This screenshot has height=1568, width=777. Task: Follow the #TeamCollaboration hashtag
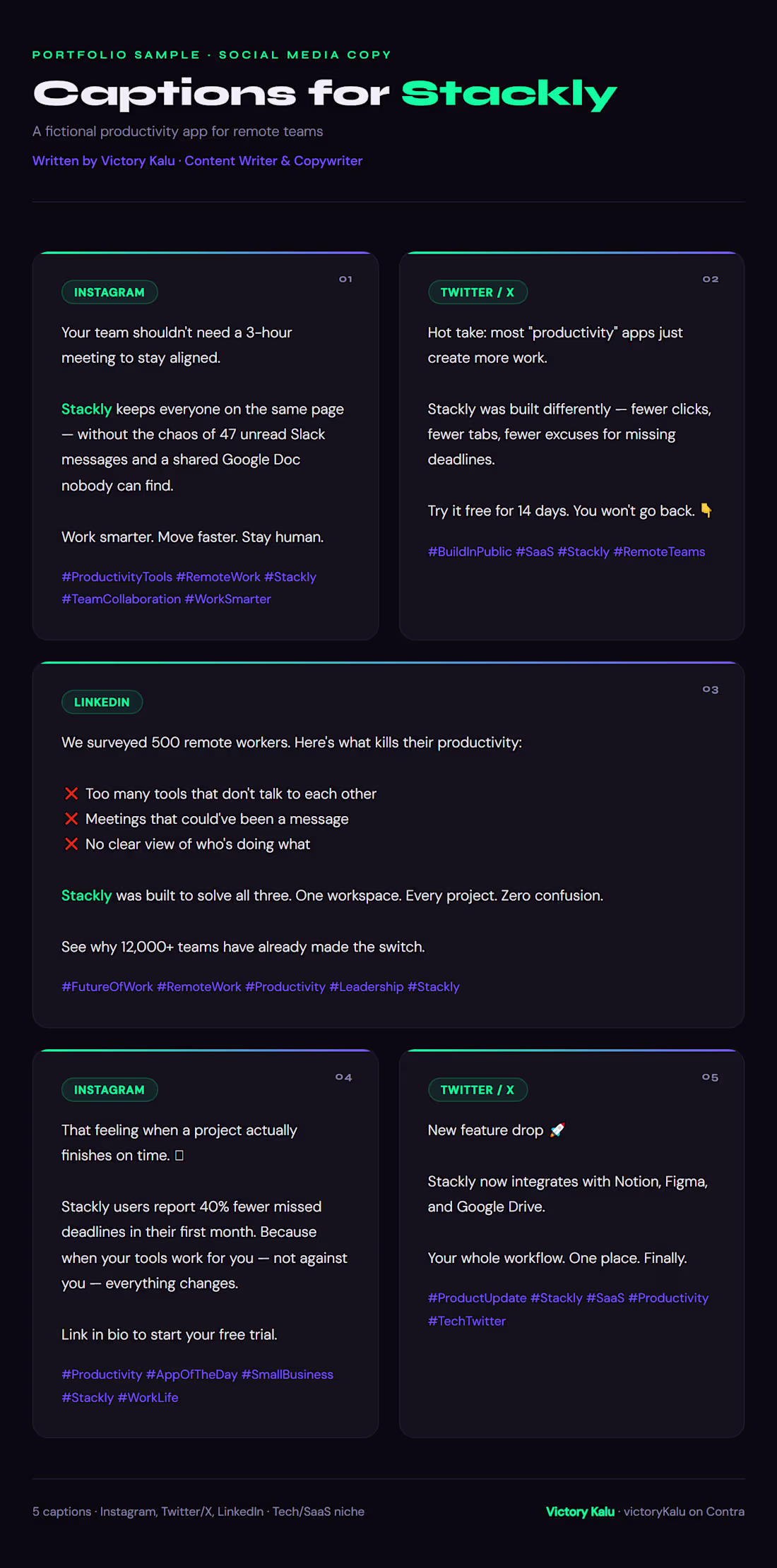click(121, 599)
